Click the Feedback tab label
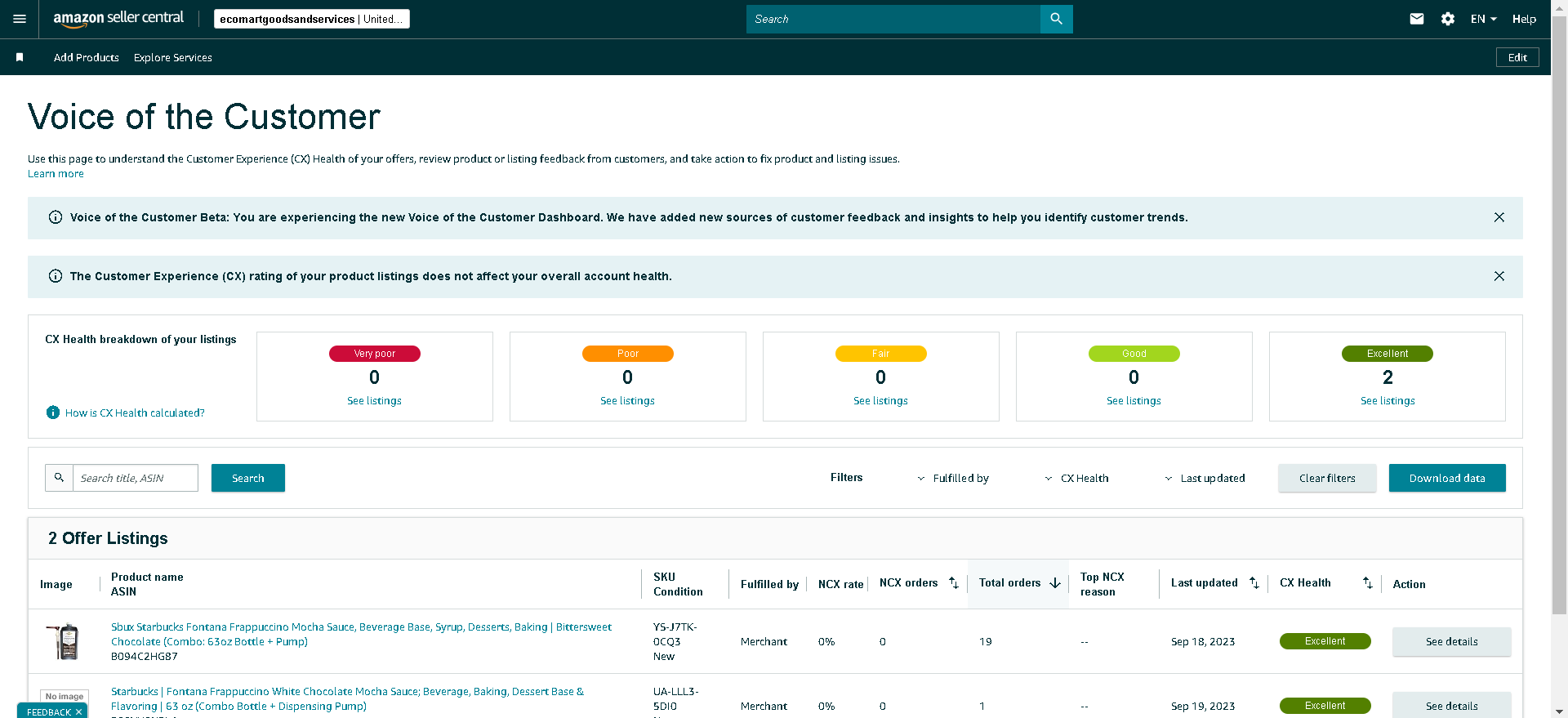 pyautogui.click(x=49, y=712)
